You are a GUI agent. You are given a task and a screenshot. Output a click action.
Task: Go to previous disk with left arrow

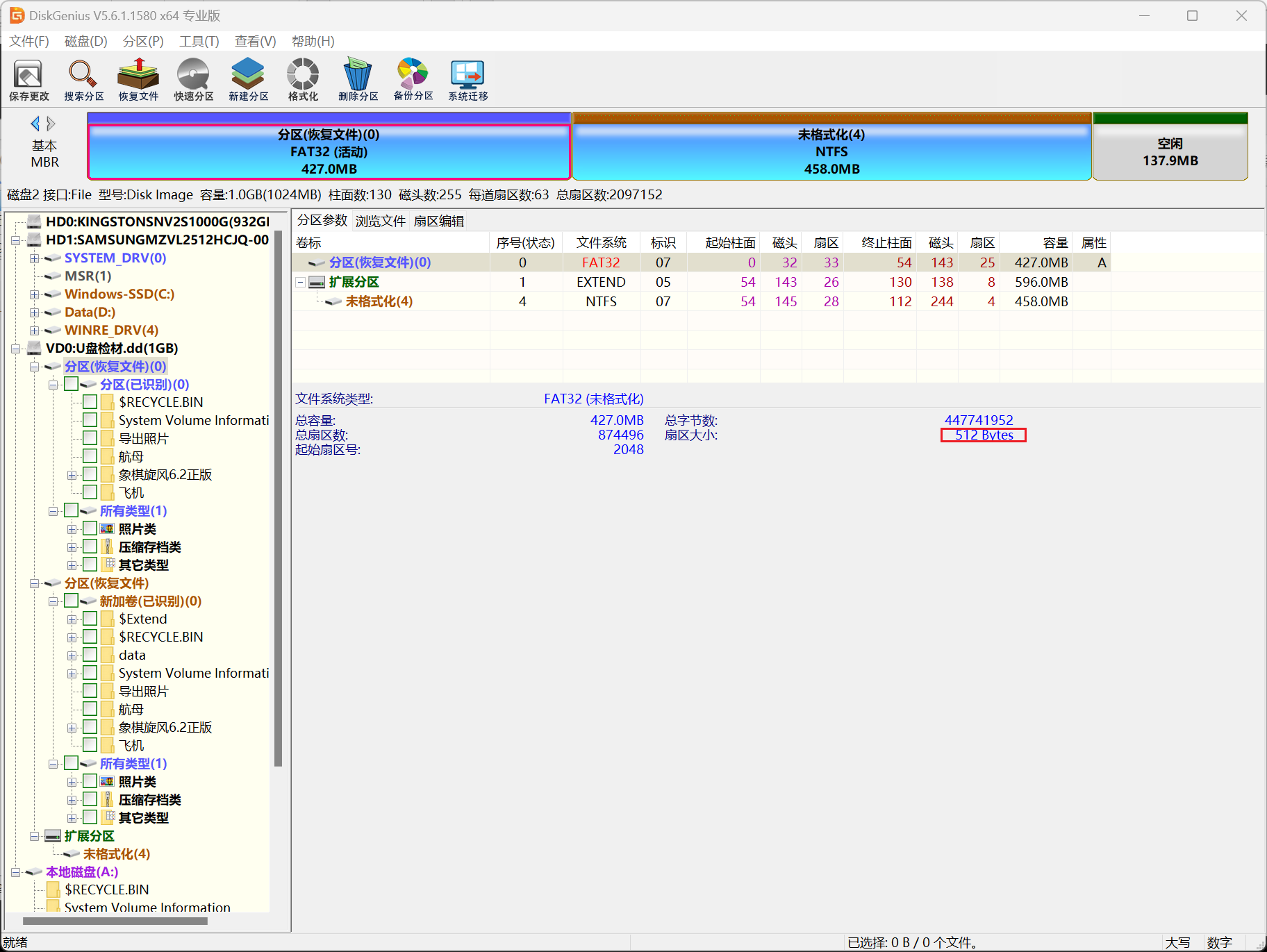click(x=35, y=124)
